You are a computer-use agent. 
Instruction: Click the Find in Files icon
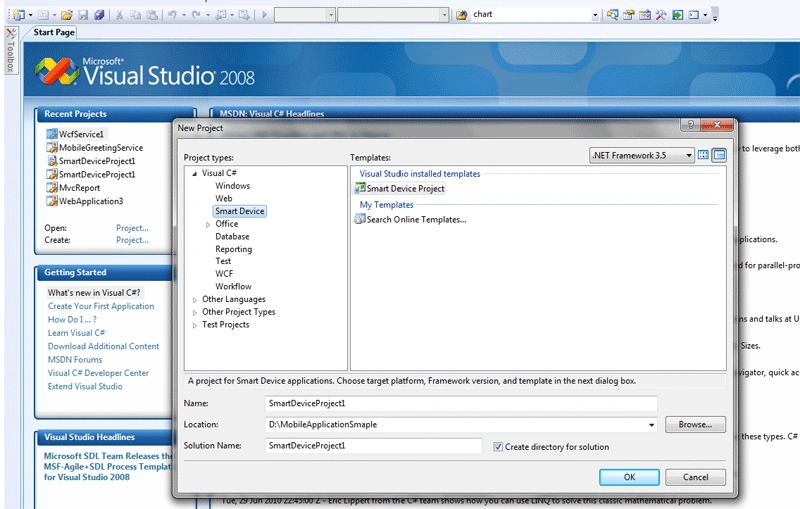pos(462,15)
